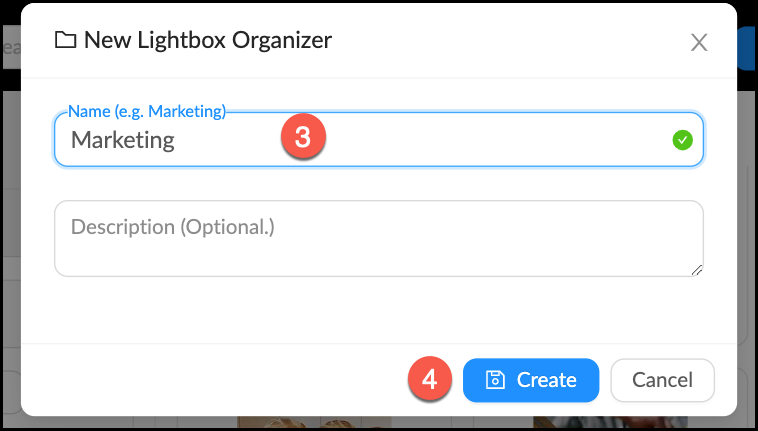
Task: Close the New Lightbox Organizer dialog
Action: pos(699,42)
